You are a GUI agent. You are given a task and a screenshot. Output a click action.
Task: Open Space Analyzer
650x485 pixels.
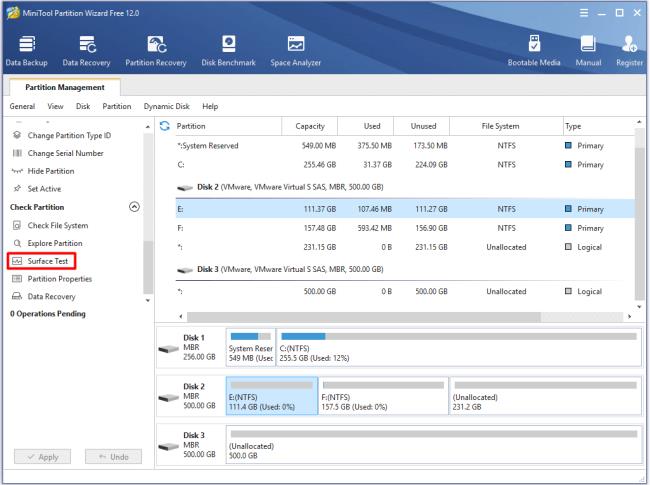[x=296, y=51]
